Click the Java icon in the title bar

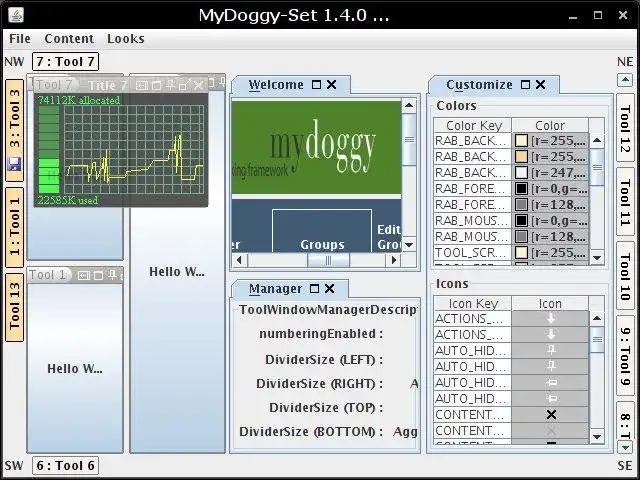click(16, 16)
